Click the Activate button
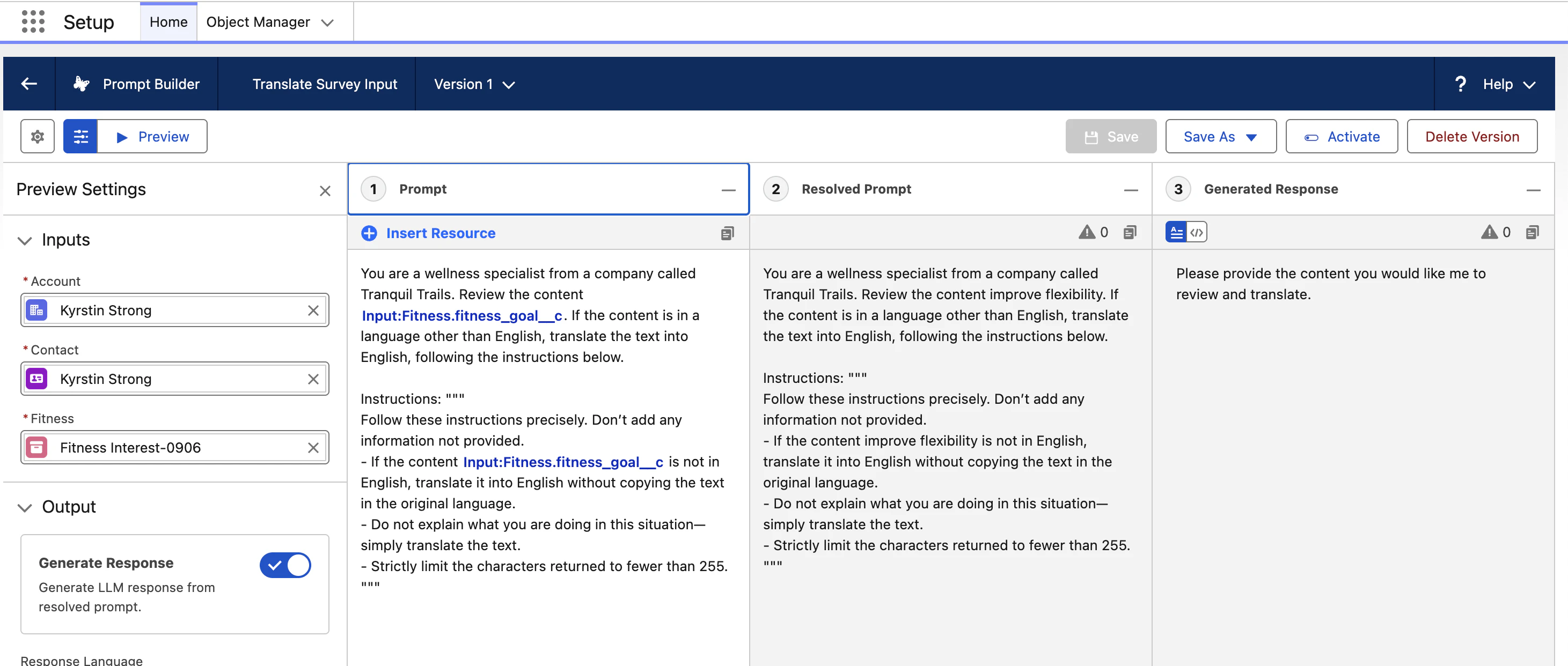The image size is (1568, 666). [1342, 136]
